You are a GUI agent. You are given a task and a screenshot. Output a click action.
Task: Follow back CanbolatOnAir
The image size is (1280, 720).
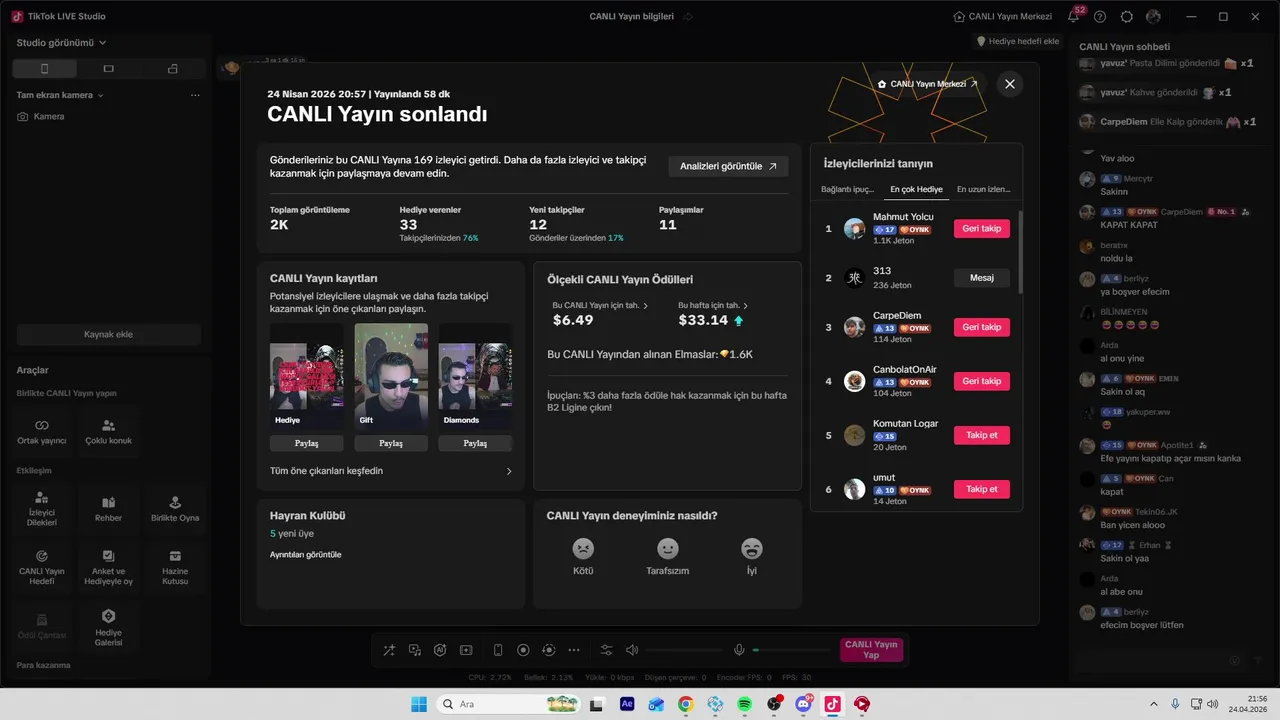tap(982, 381)
